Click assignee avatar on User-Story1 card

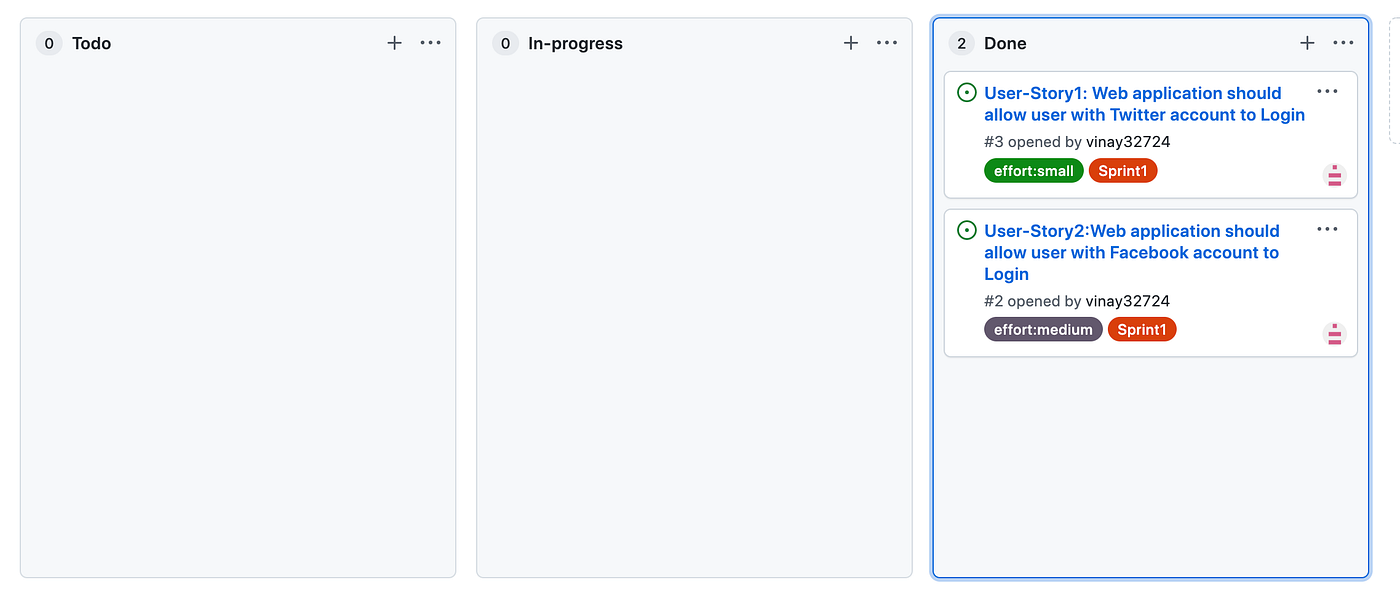pyautogui.click(x=1334, y=176)
